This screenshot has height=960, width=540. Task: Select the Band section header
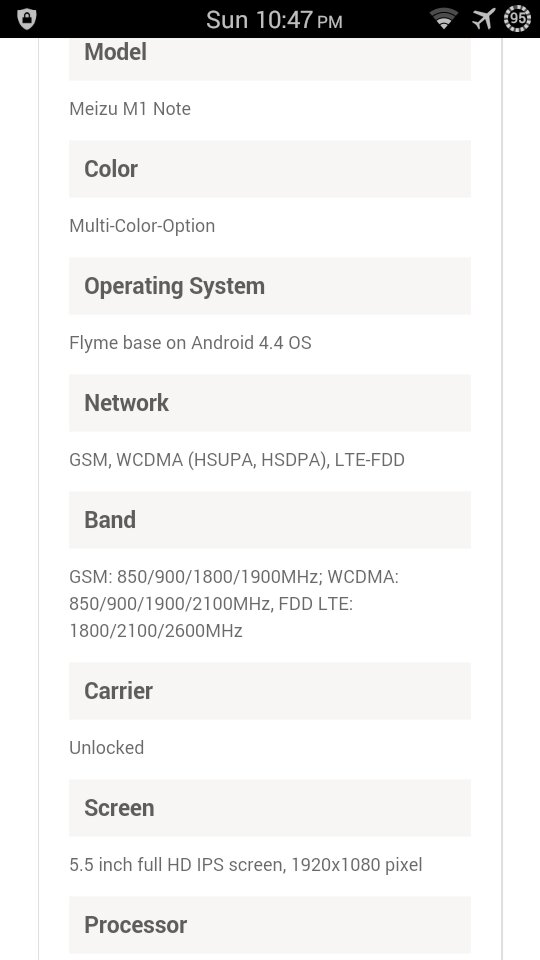pyautogui.click(x=270, y=520)
